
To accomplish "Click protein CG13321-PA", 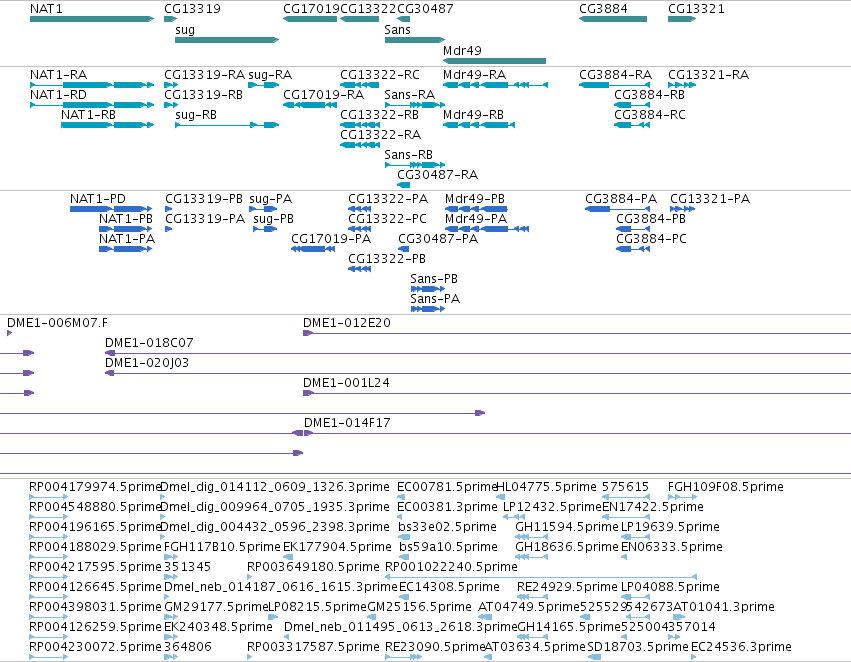I will (710, 199).
